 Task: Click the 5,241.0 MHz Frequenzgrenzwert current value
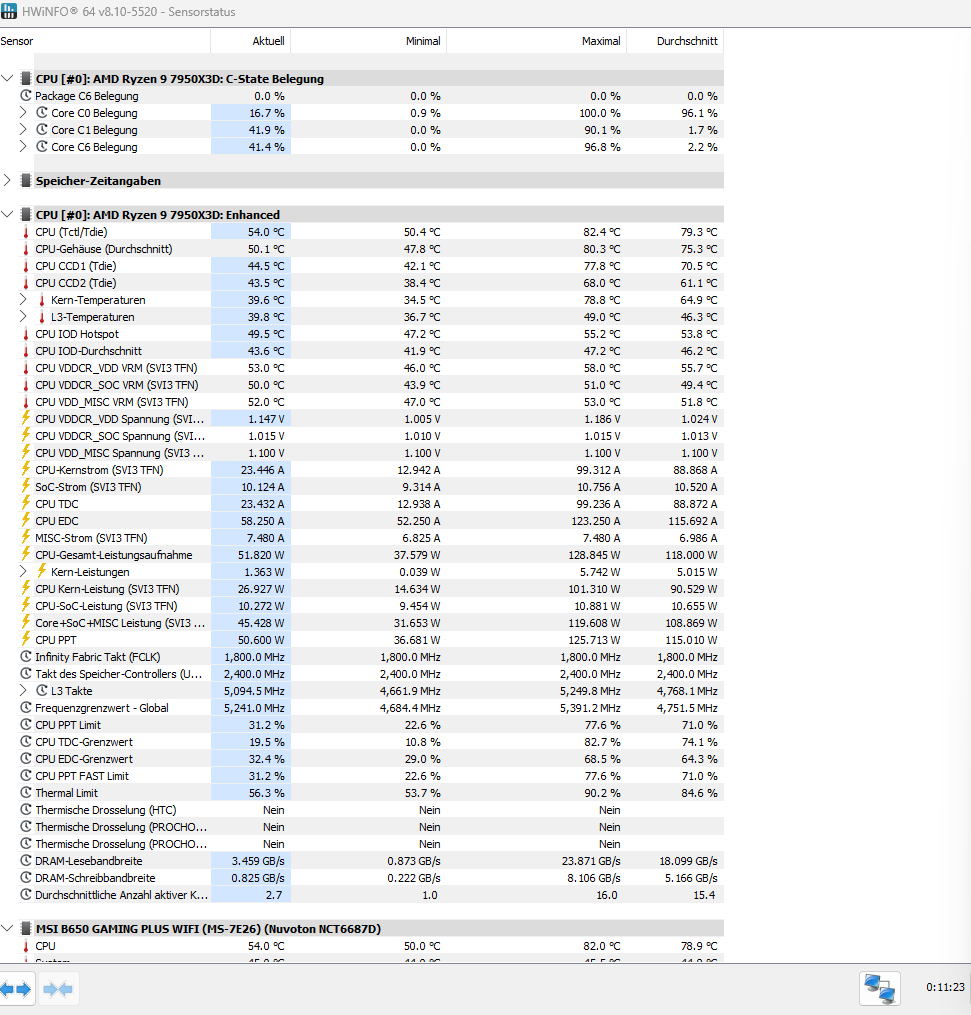click(x=254, y=708)
